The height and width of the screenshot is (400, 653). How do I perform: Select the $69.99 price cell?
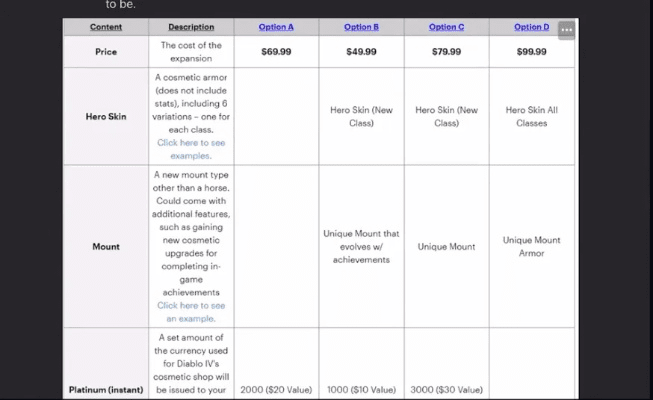tap(276, 52)
